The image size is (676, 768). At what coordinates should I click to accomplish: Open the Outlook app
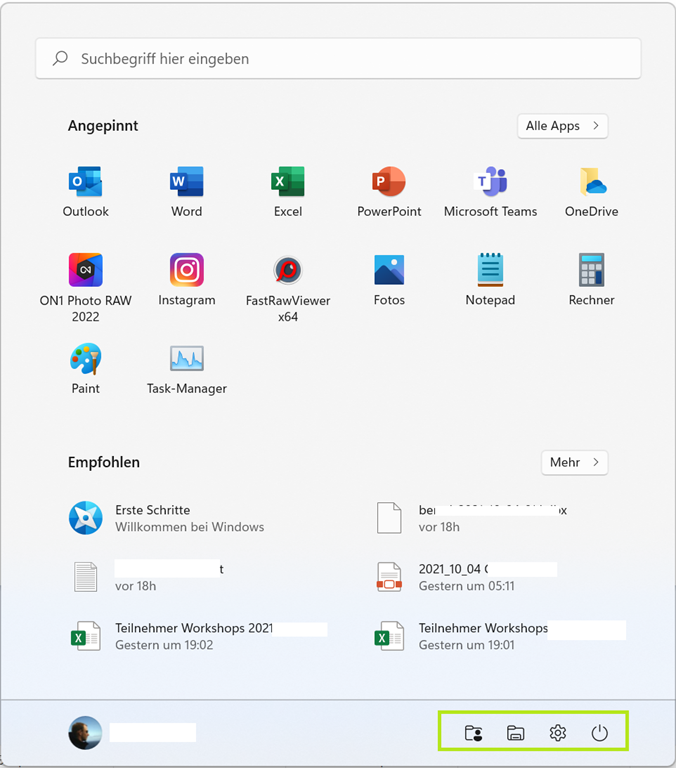tap(86, 184)
